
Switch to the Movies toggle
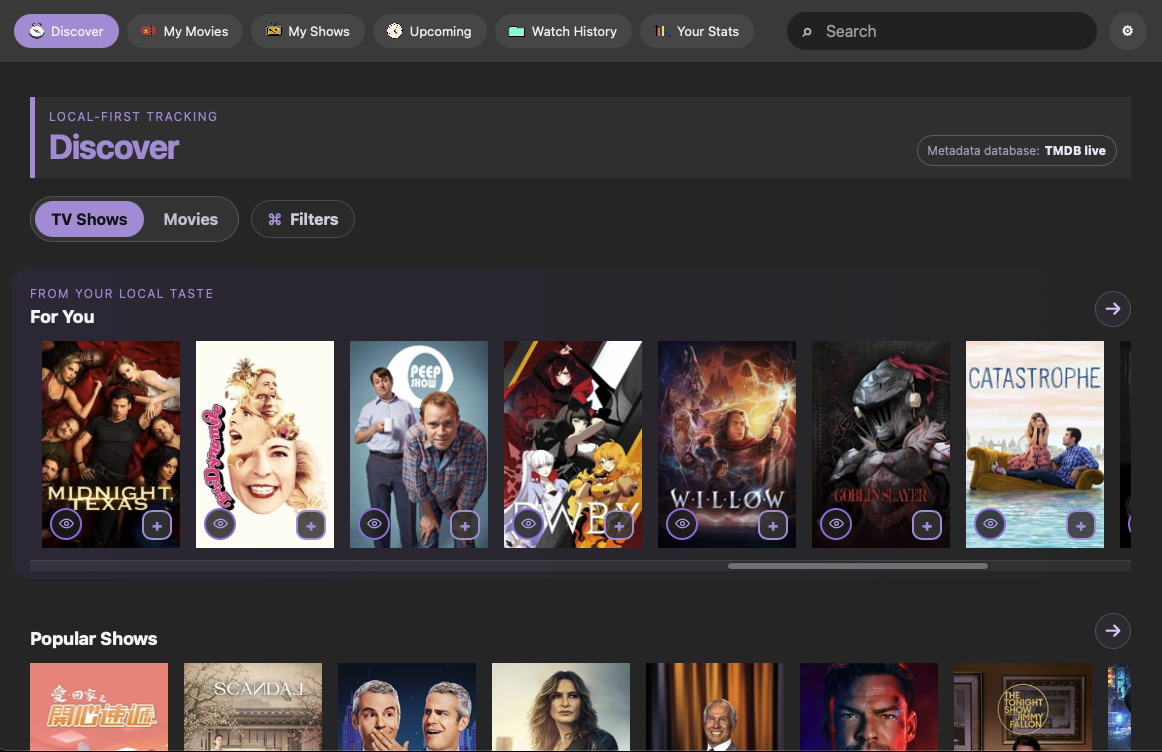[x=190, y=219]
